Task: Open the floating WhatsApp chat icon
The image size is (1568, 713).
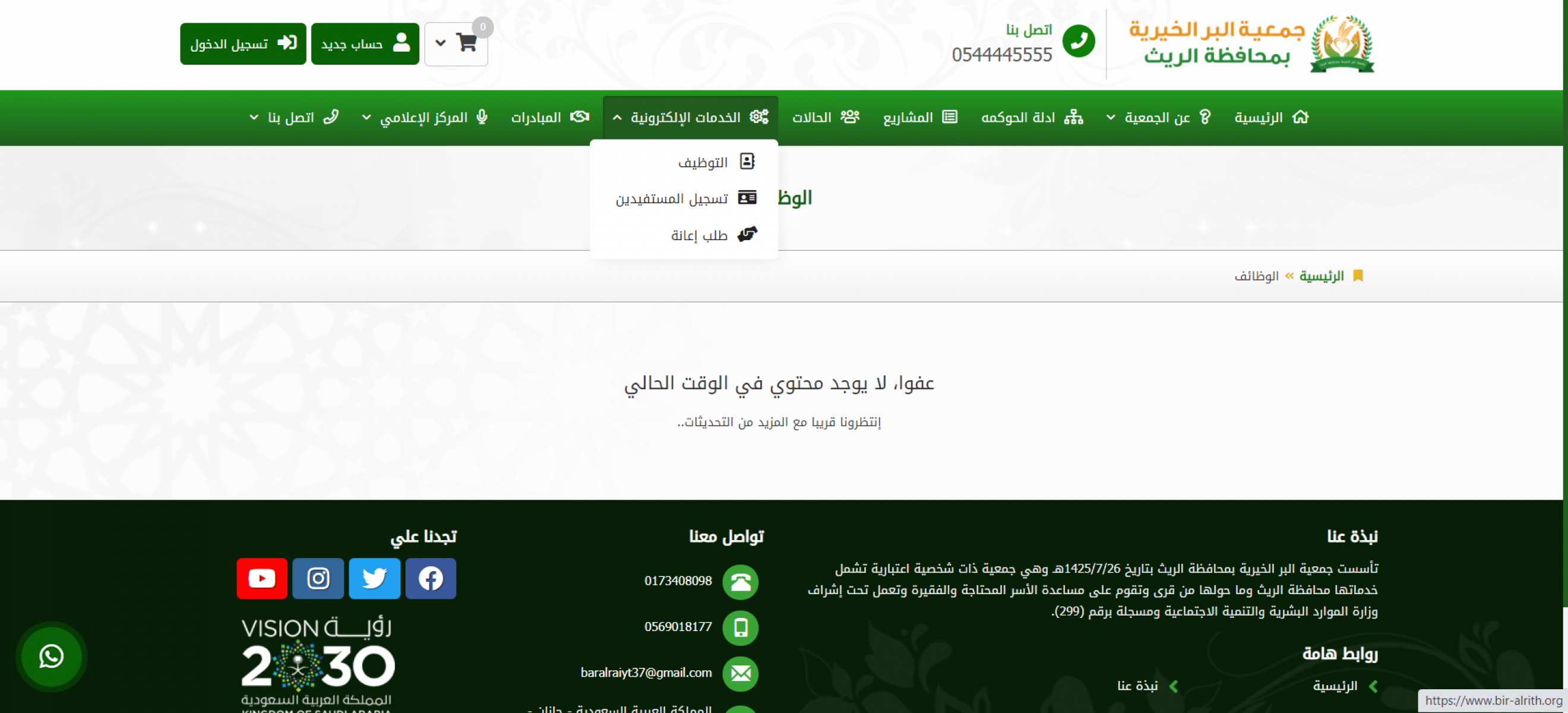Action: tap(51, 657)
